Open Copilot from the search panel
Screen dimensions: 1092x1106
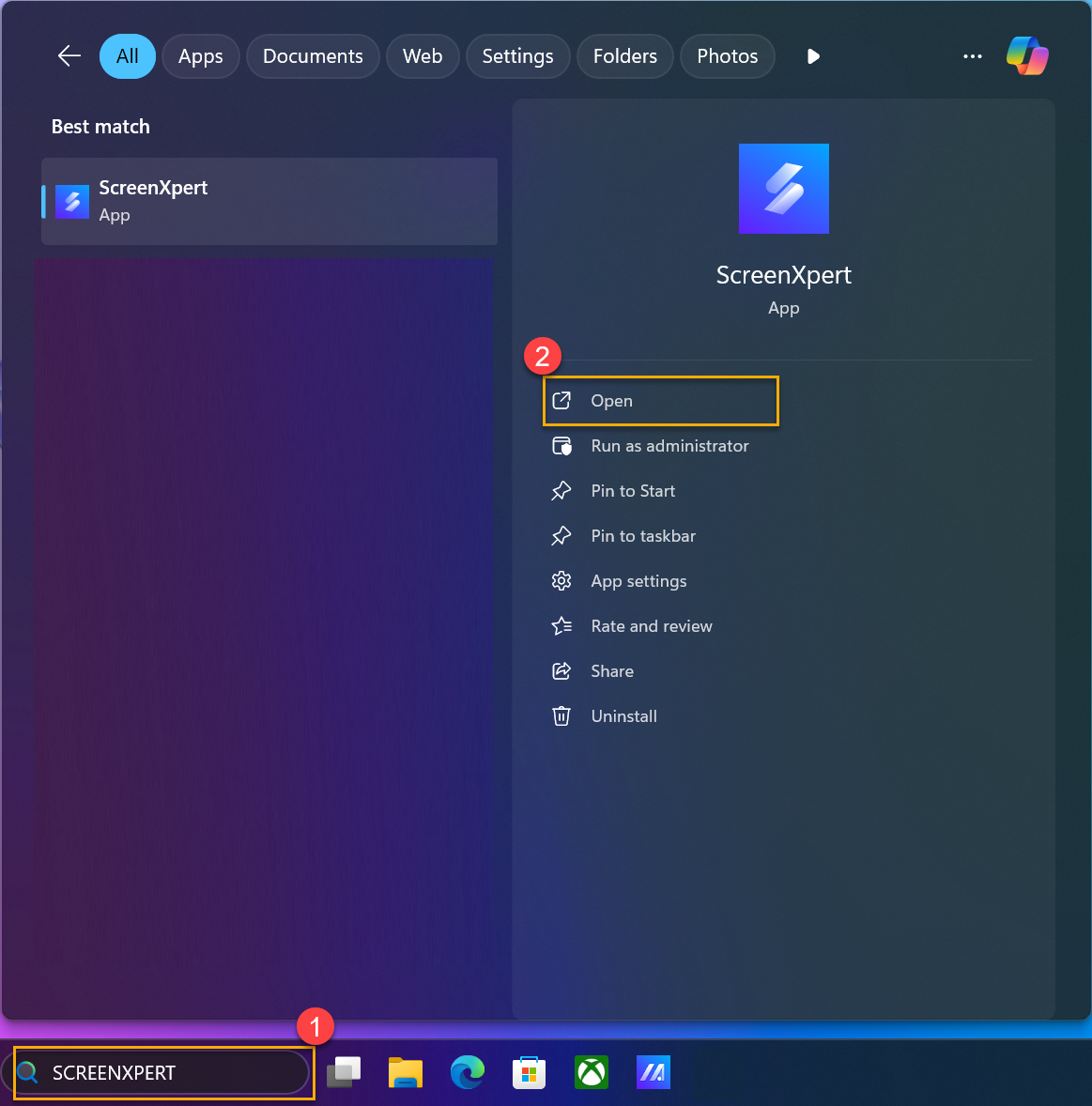coord(1027,55)
